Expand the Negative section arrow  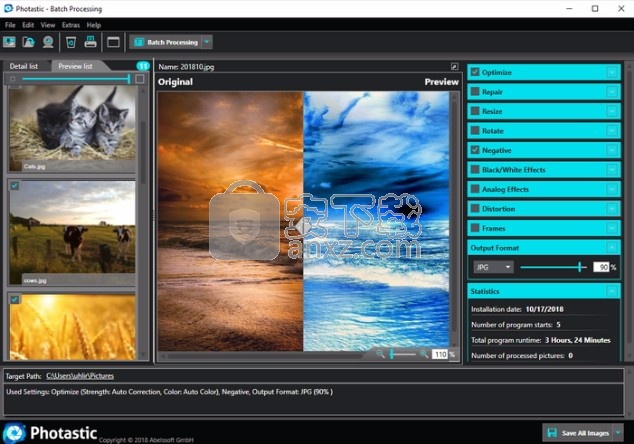612,150
